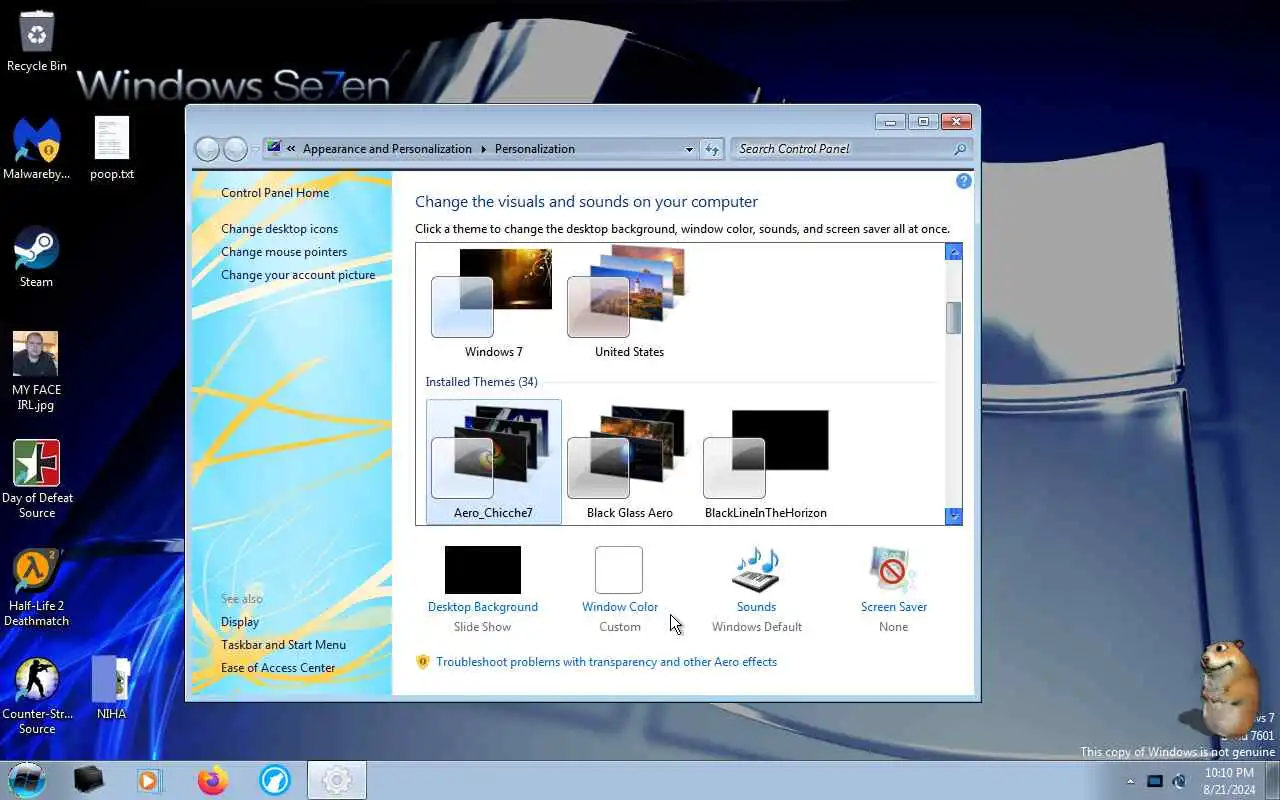1280x800 pixels.
Task: Open the Display link
Action: pos(240,622)
